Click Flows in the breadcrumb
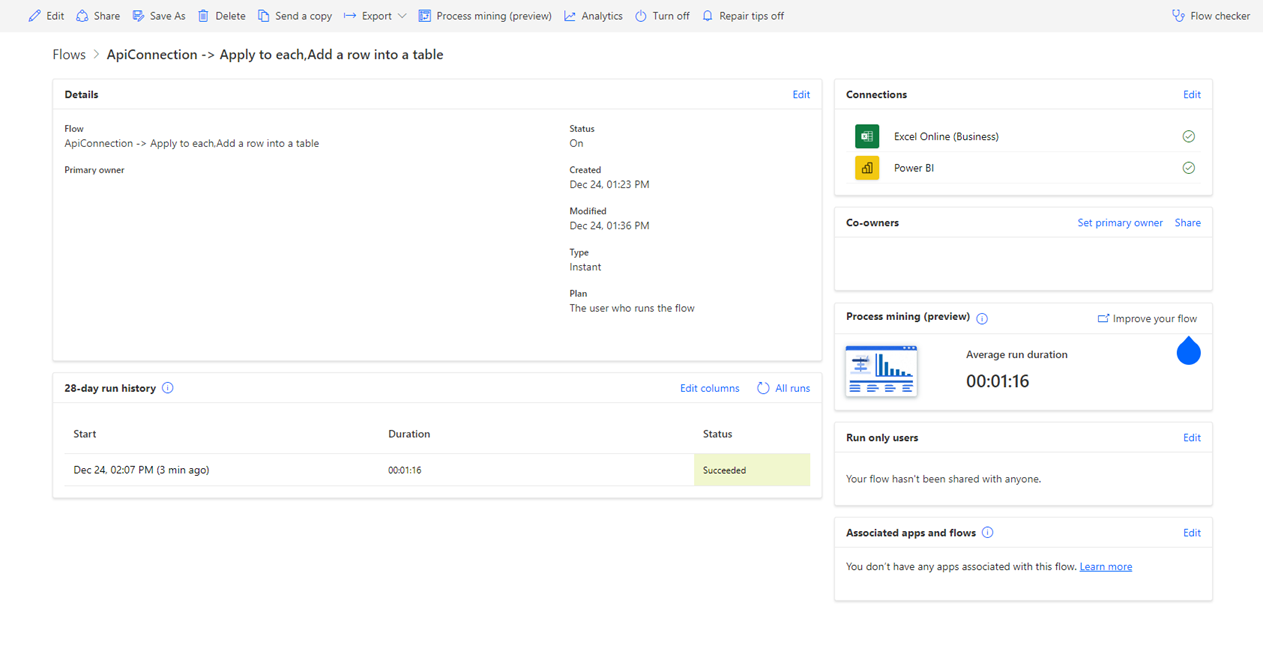The image size is (1263, 648). [x=69, y=55]
